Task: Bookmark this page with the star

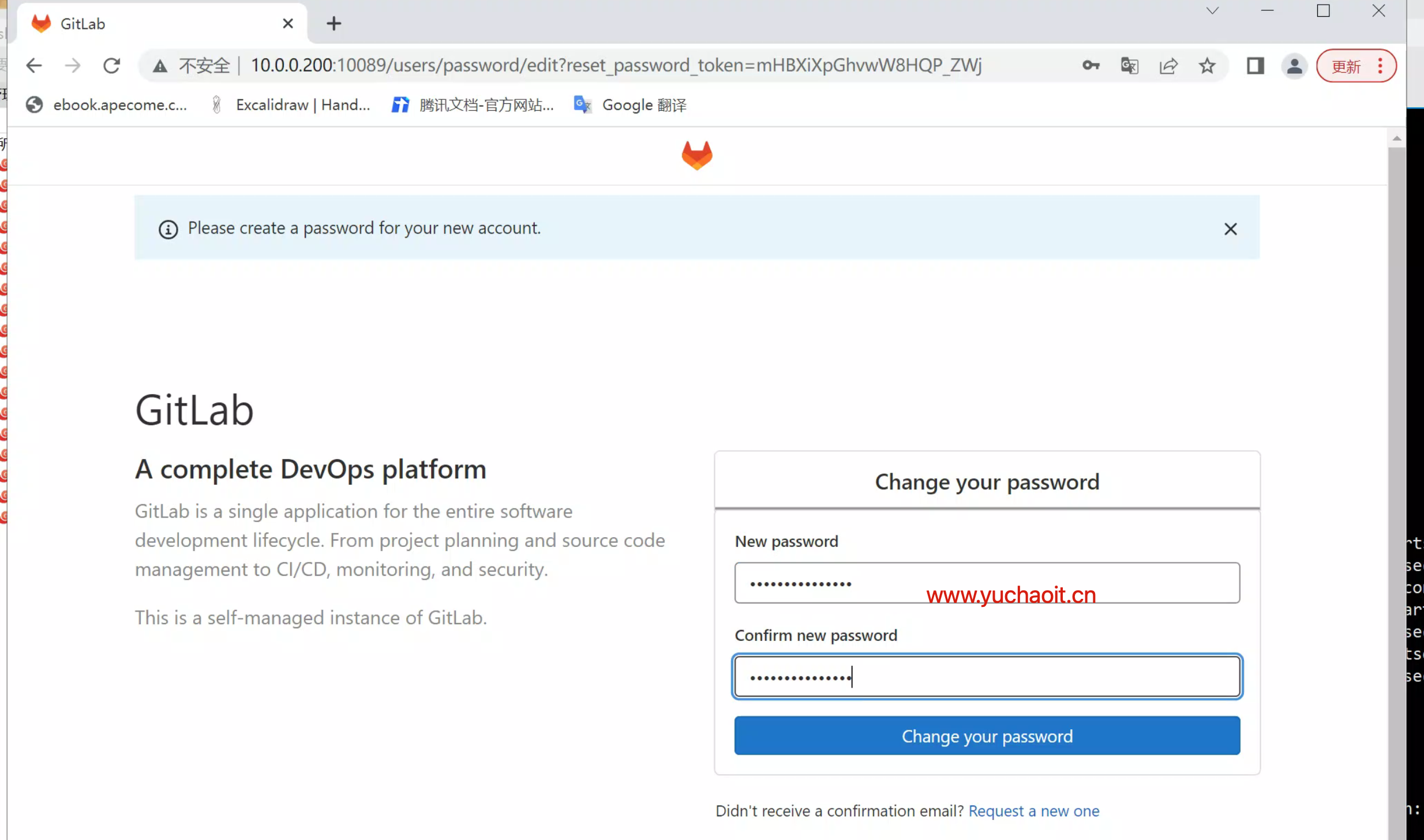Action: coord(1207,66)
